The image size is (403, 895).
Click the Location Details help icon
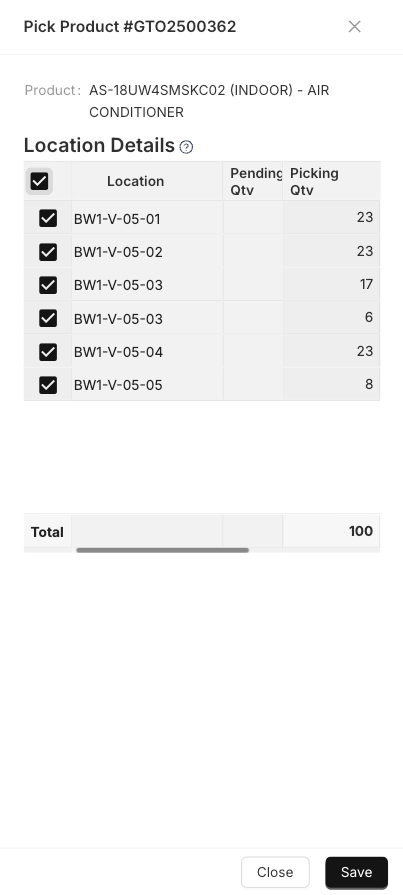186,147
